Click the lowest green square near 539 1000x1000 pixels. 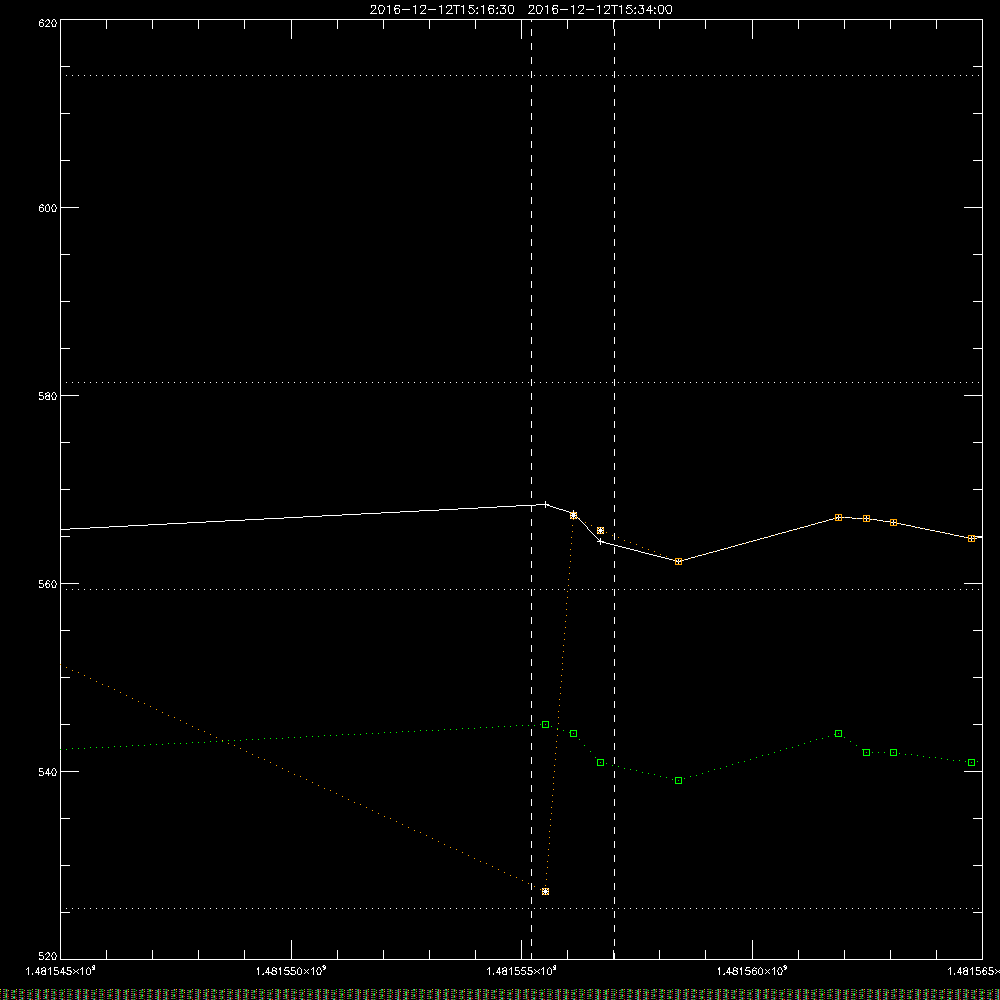click(x=679, y=781)
